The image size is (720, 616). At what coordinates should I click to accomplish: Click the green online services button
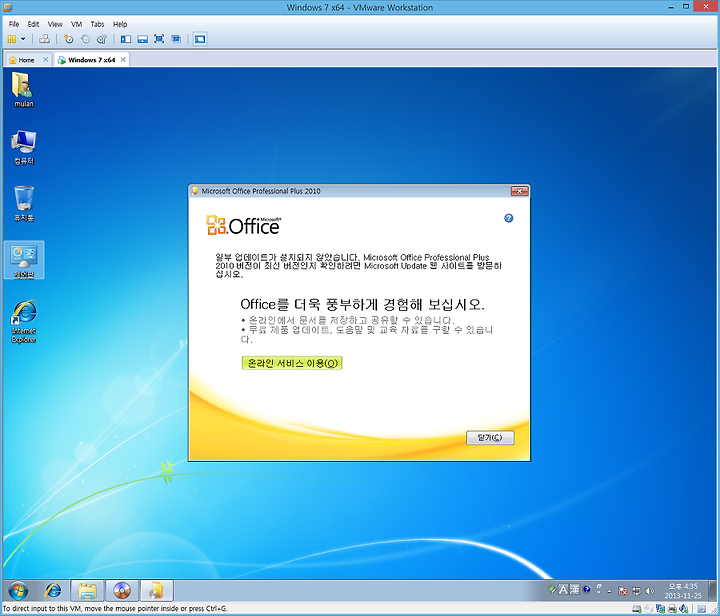[292, 363]
